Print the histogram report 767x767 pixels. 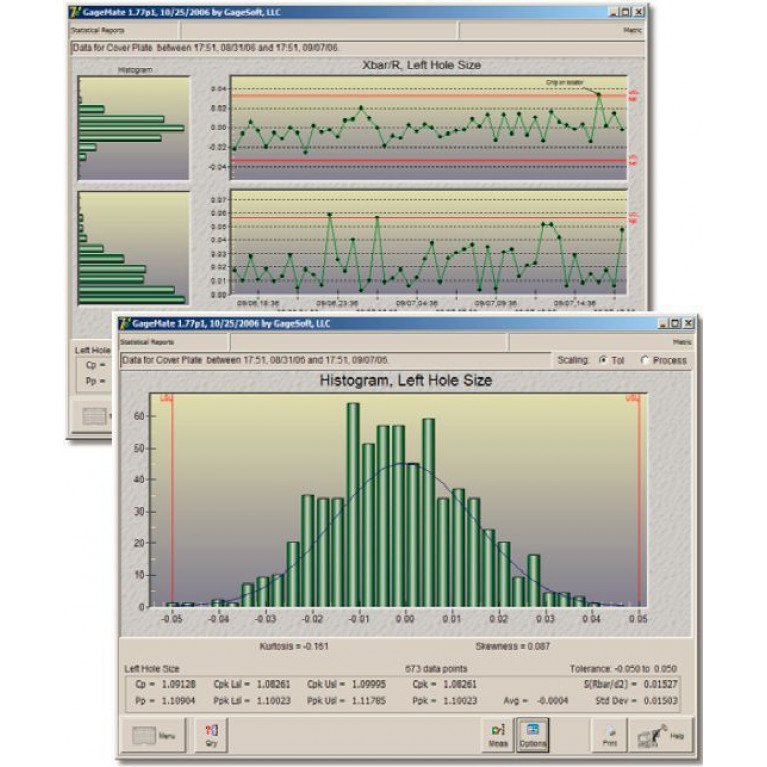pos(610,735)
